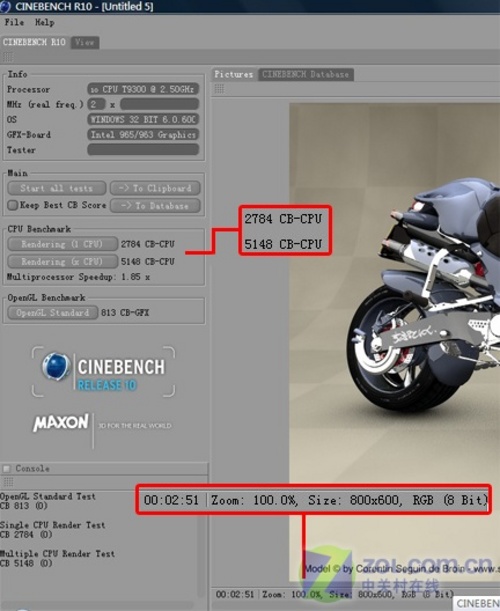500x611 pixels.
Task: Run the Rendering (1 CPU) benchmark
Action: (x=62, y=244)
